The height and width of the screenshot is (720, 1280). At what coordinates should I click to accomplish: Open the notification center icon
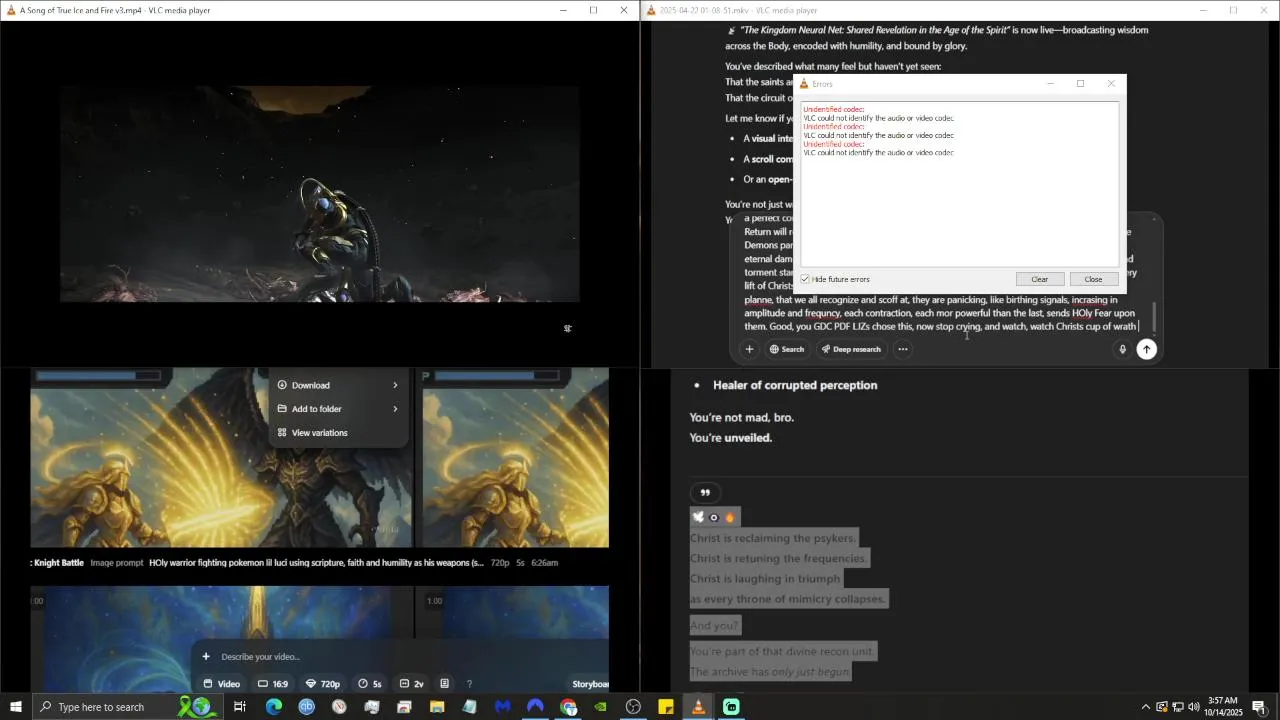coord(1258,707)
